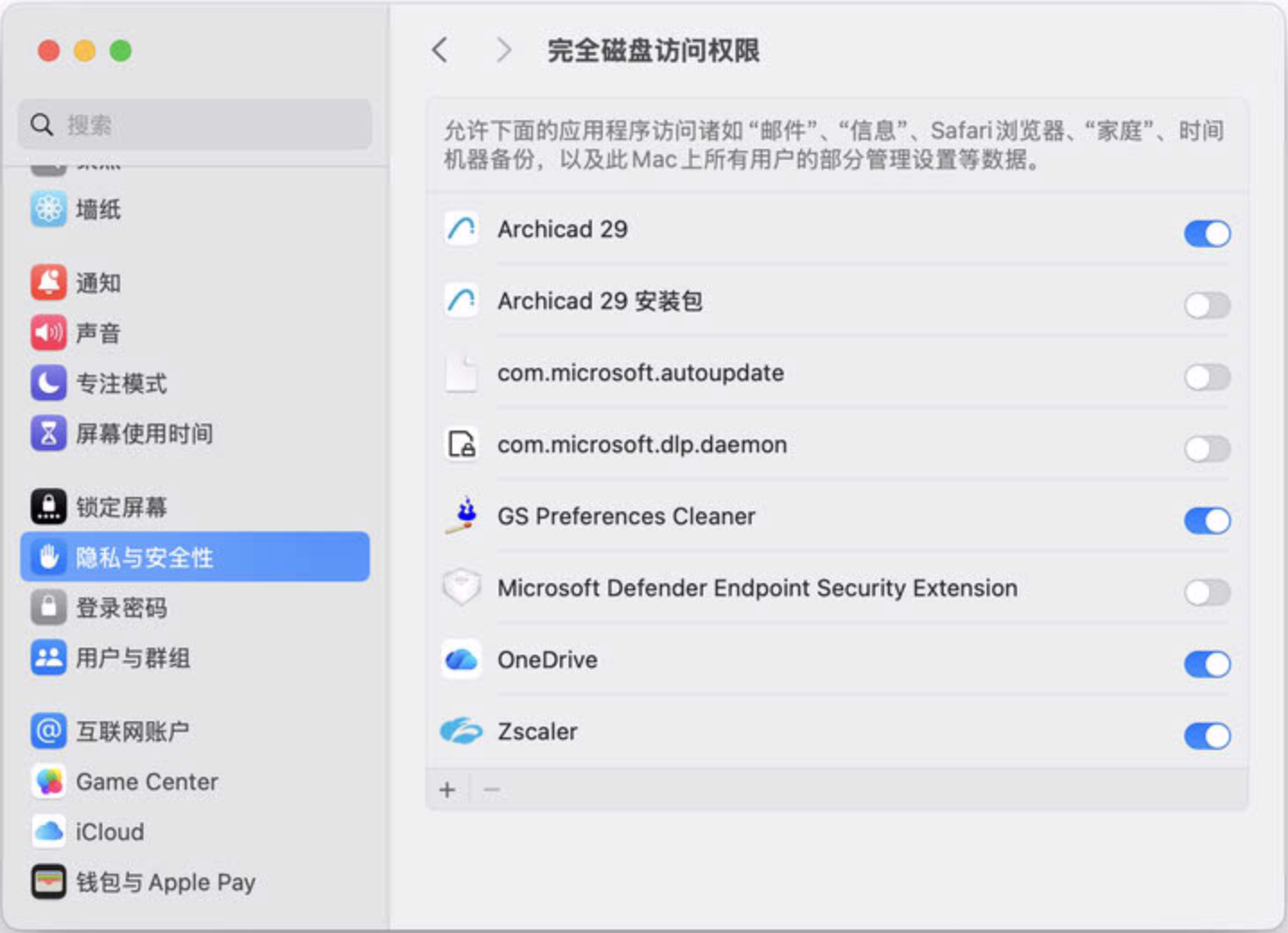
Task: Enable Microsoft Defender Endpoint Security Extension toggle
Action: (x=1206, y=592)
